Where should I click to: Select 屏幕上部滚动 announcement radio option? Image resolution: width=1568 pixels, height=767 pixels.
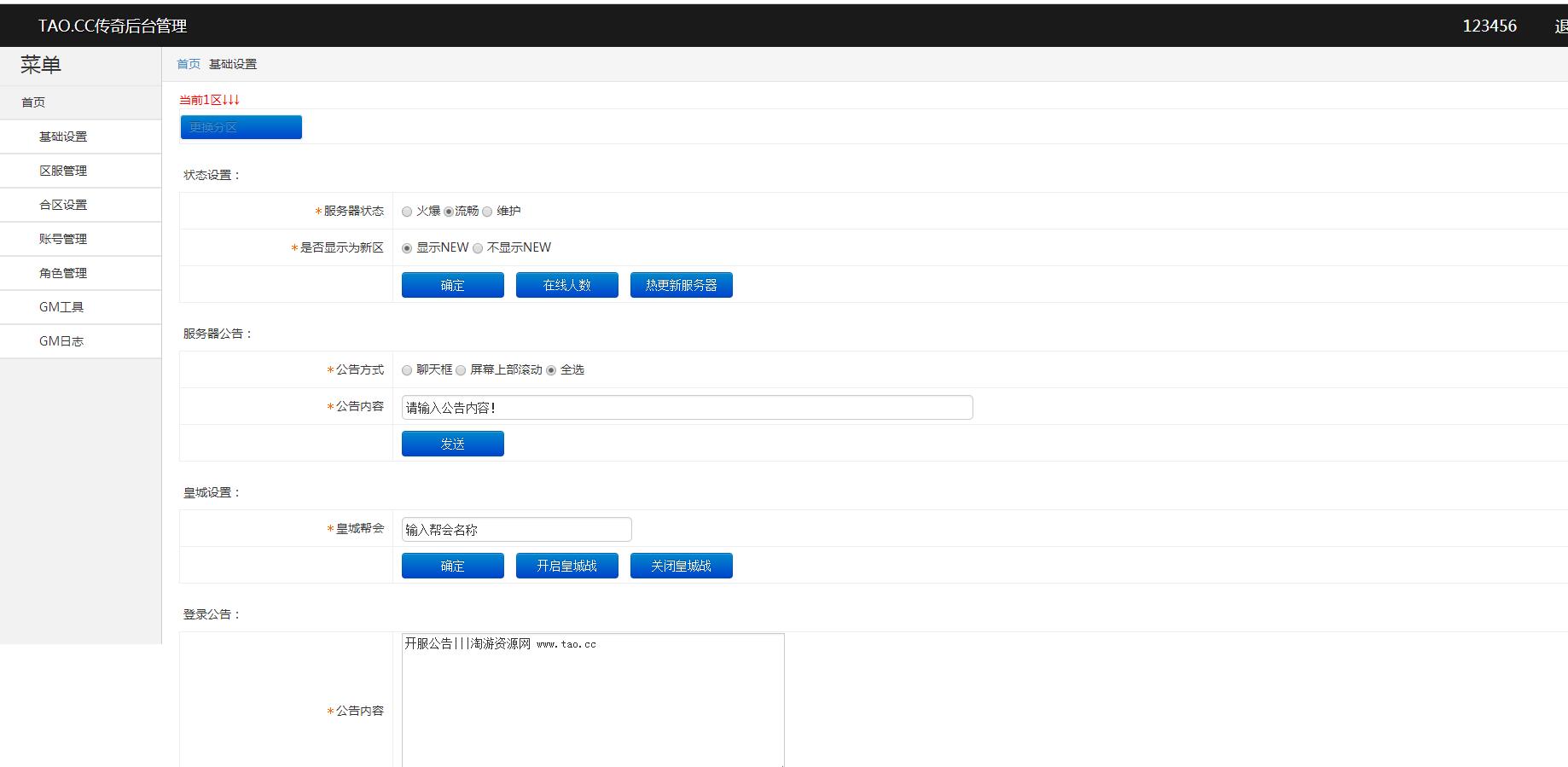coord(461,370)
